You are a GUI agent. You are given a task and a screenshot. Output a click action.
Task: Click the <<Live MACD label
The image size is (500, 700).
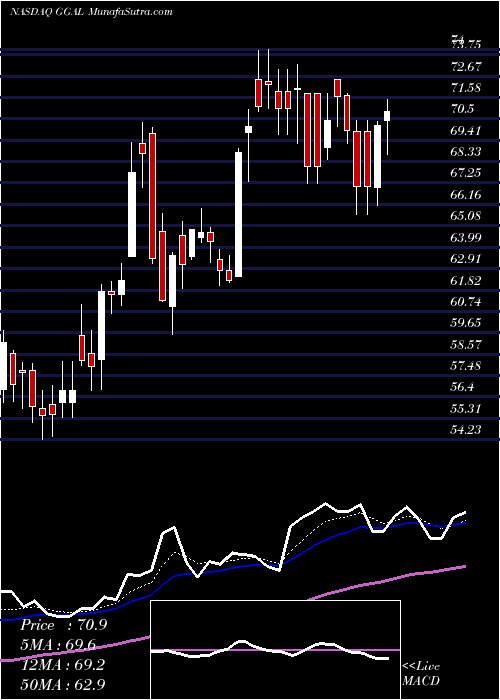tap(421, 674)
